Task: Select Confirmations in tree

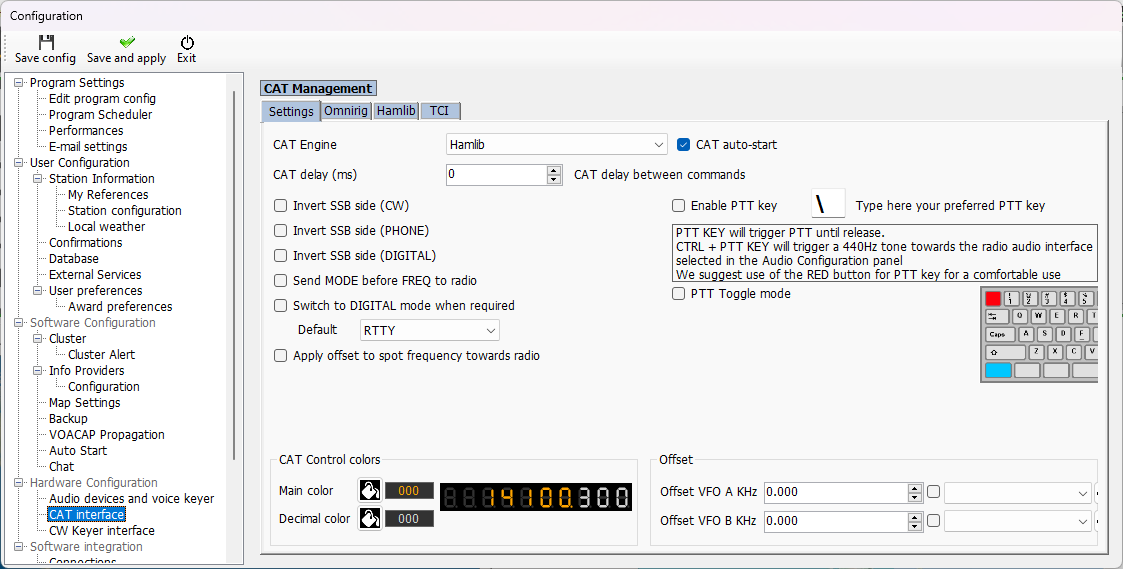Action: click(85, 243)
